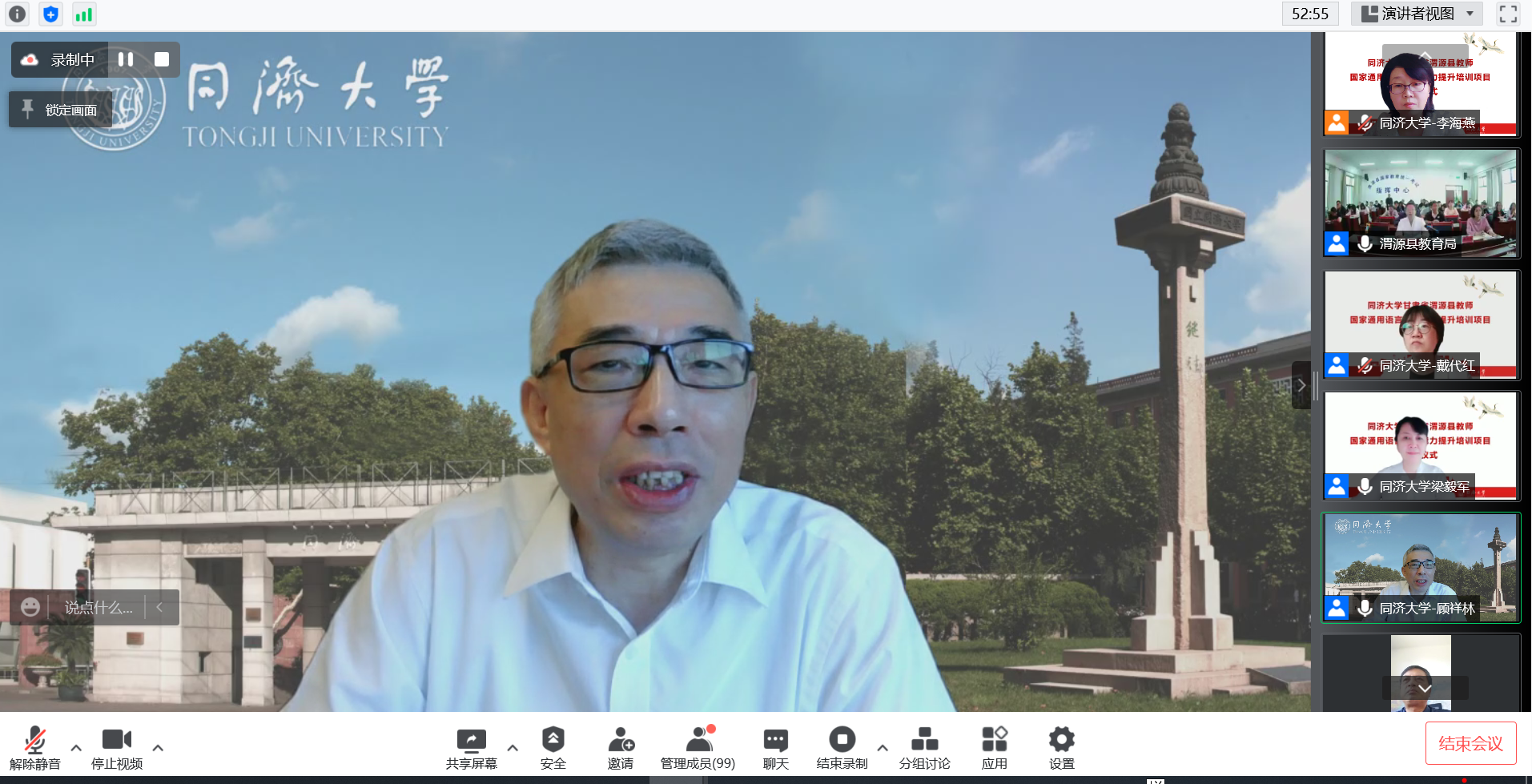Check the green network signal icon
Screen dimensions: 1532x784
click(83, 14)
